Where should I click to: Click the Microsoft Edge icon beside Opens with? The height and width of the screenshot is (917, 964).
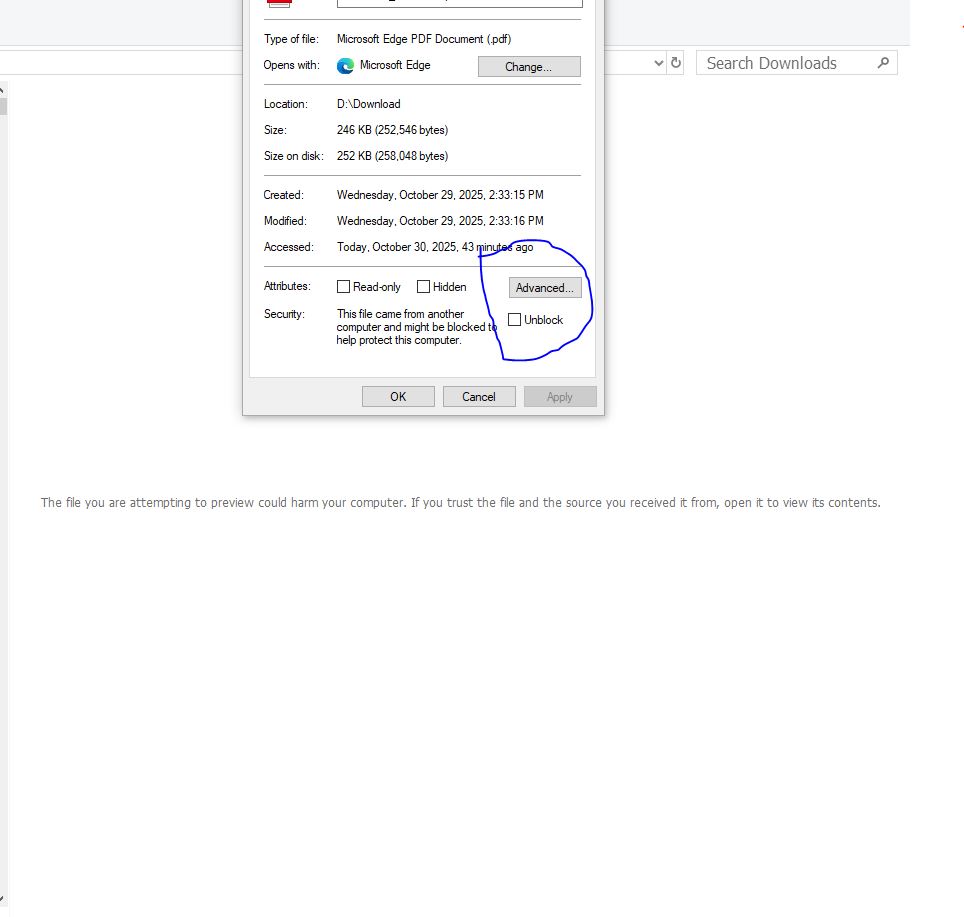345,66
